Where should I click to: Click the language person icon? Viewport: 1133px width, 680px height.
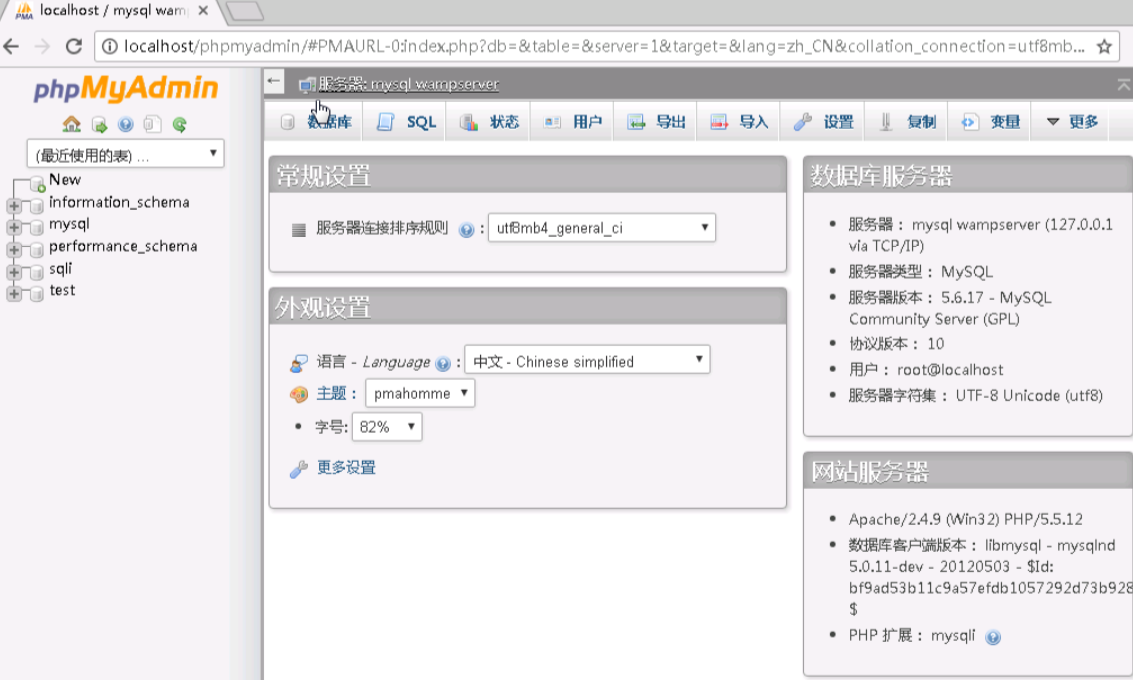(298, 363)
